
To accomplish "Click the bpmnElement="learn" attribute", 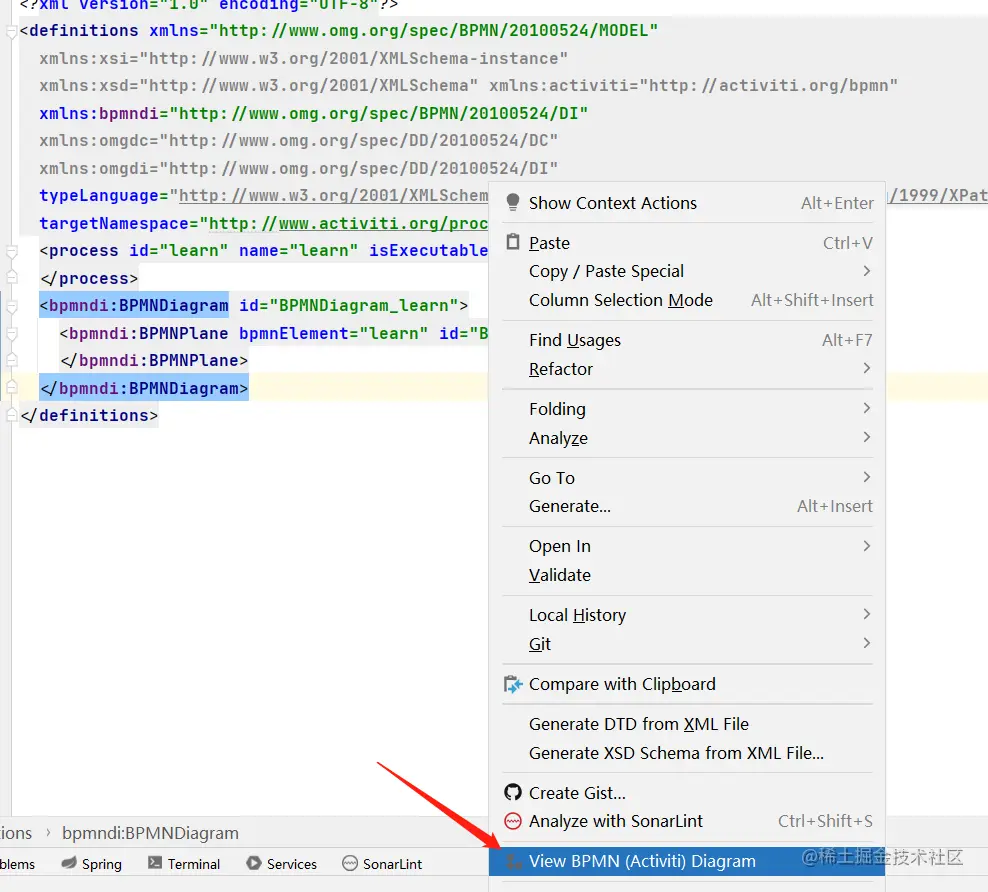I will [x=333, y=333].
